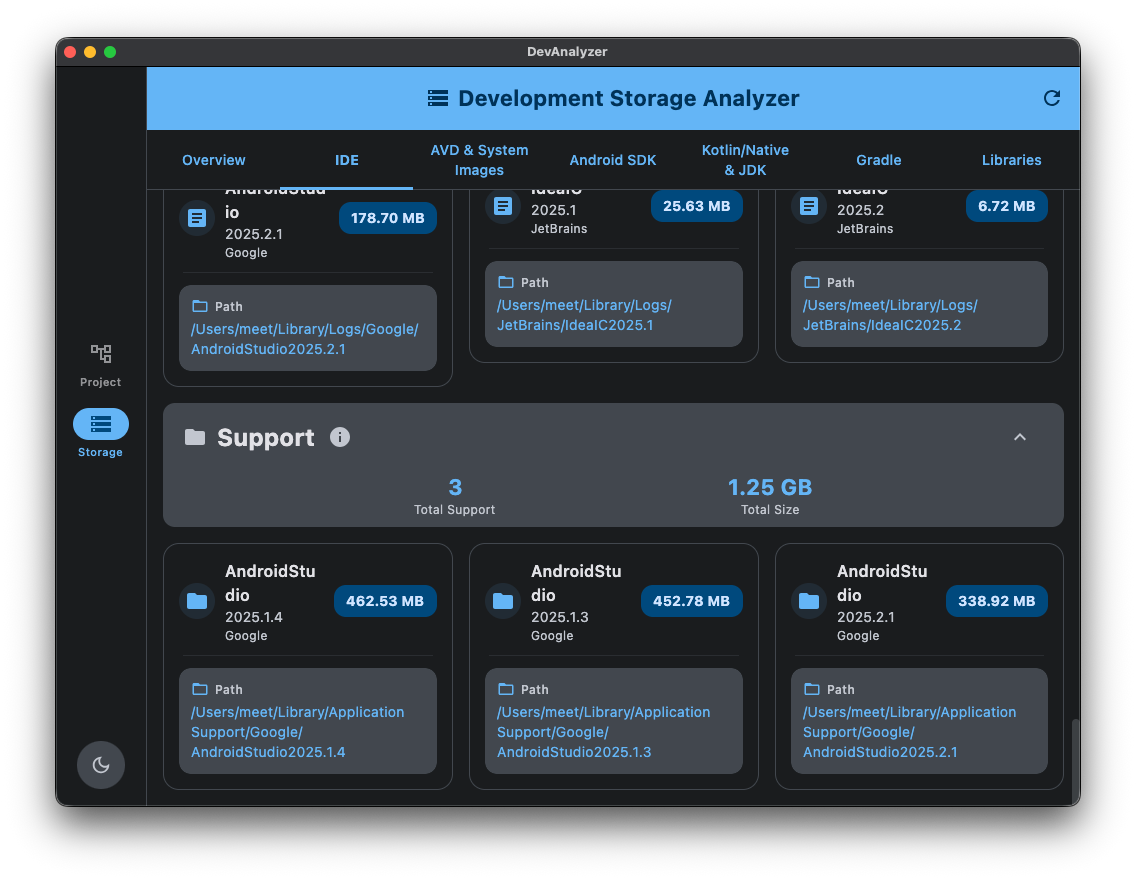
Task: Click Path folder icon in AndroidStudio2025.1.4 card
Action: tap(199, 689)
